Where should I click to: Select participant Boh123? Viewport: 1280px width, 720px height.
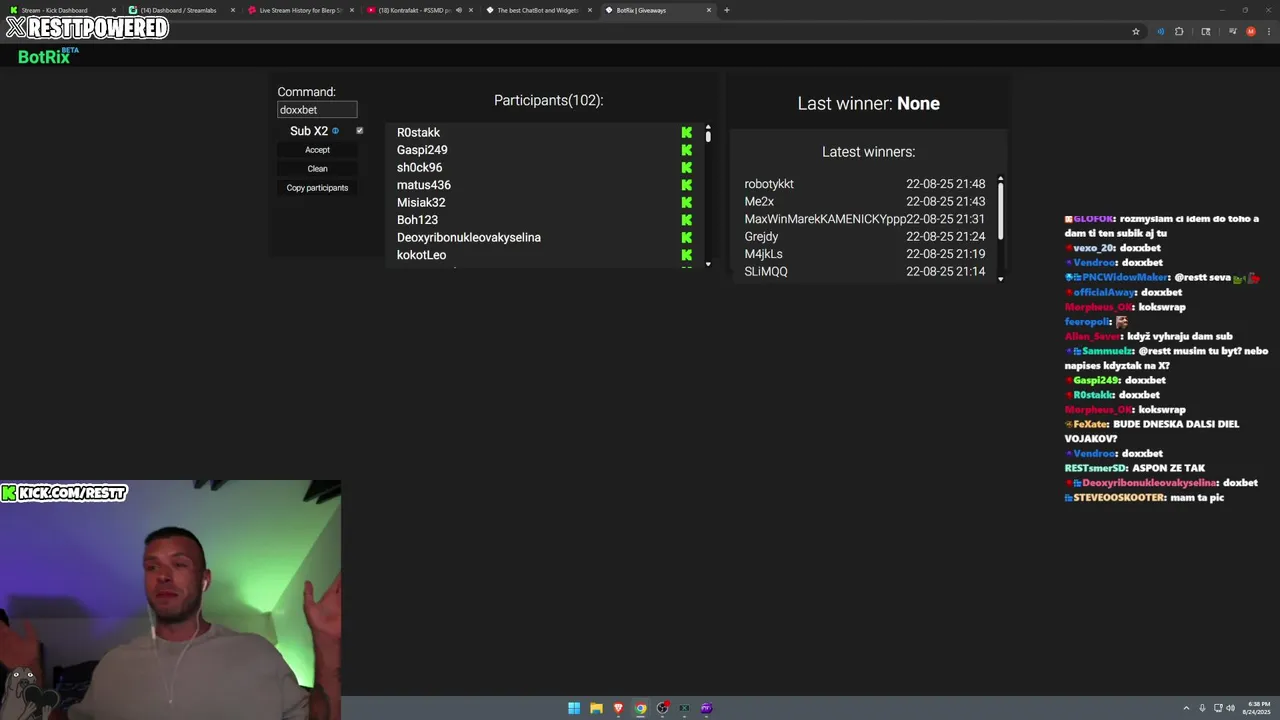coord(417,220)
